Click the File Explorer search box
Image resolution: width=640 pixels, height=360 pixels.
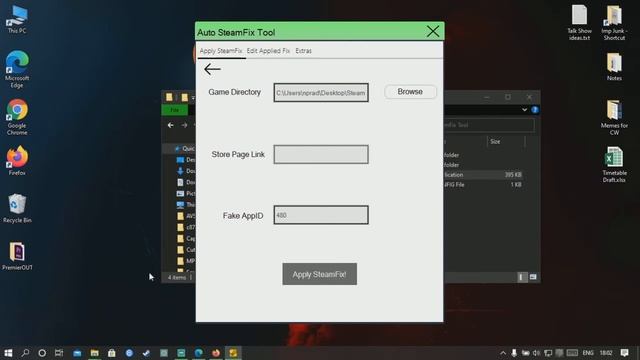(x=489, y=125)
